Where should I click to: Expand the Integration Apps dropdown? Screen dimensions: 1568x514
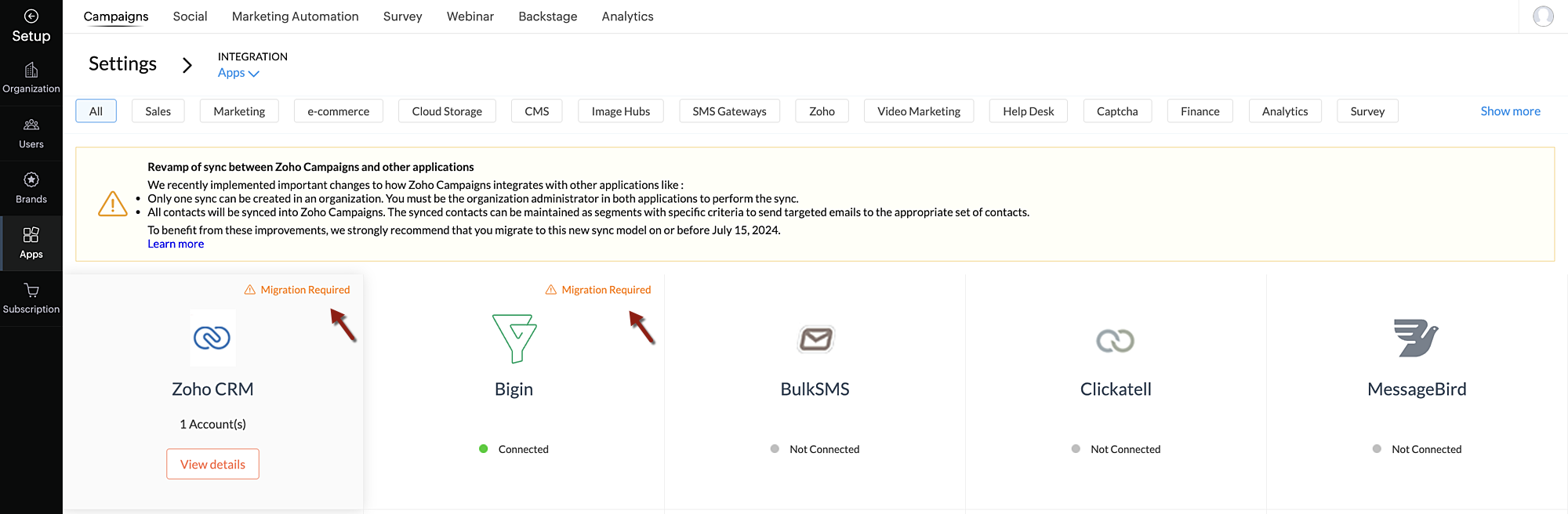(238, 73)
